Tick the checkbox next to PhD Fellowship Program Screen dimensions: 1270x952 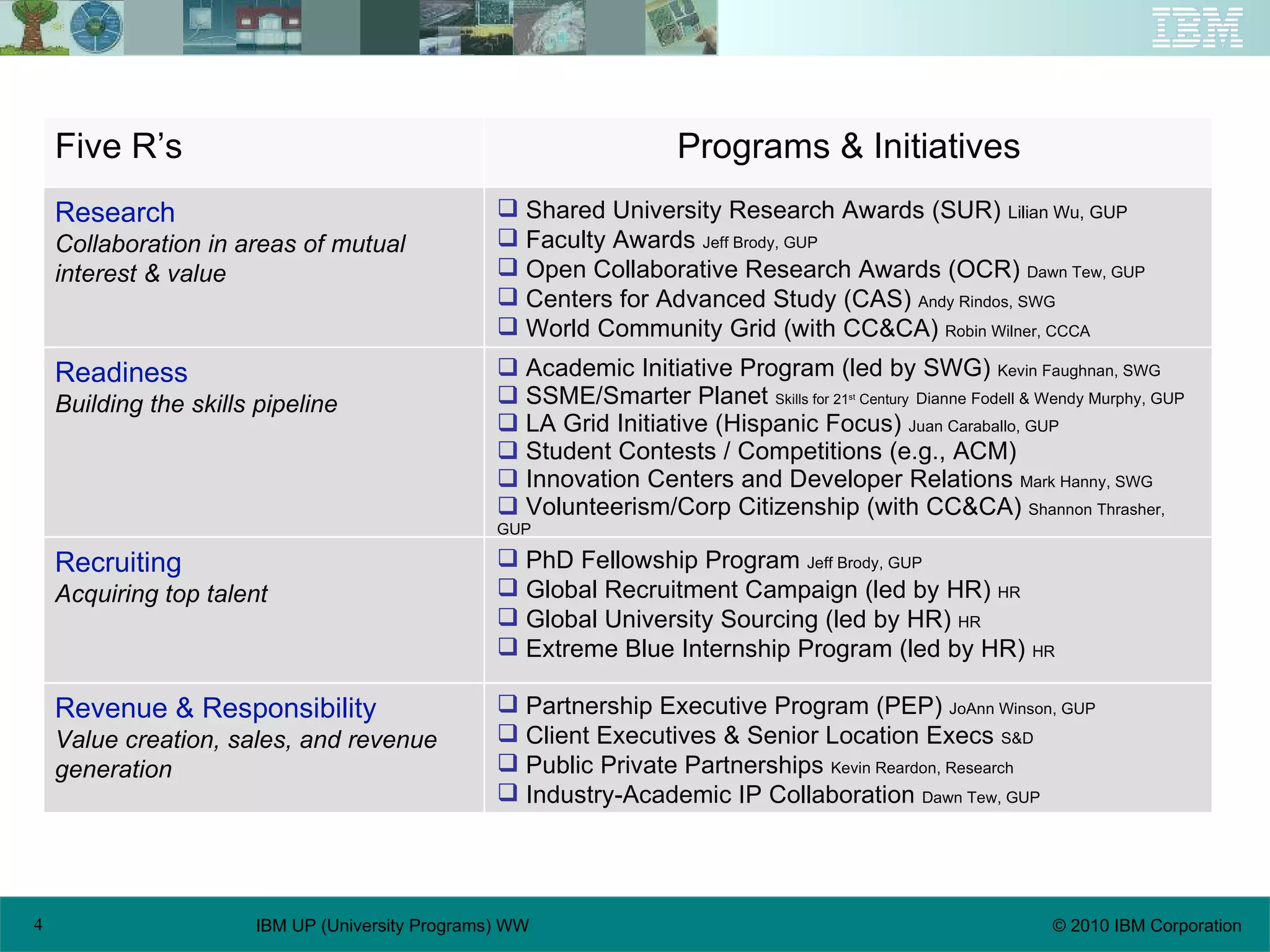pos(507,558)
